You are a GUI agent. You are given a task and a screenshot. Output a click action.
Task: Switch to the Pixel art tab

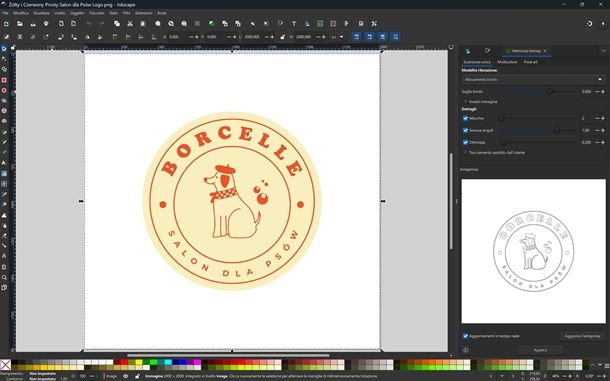click(530, 62)
